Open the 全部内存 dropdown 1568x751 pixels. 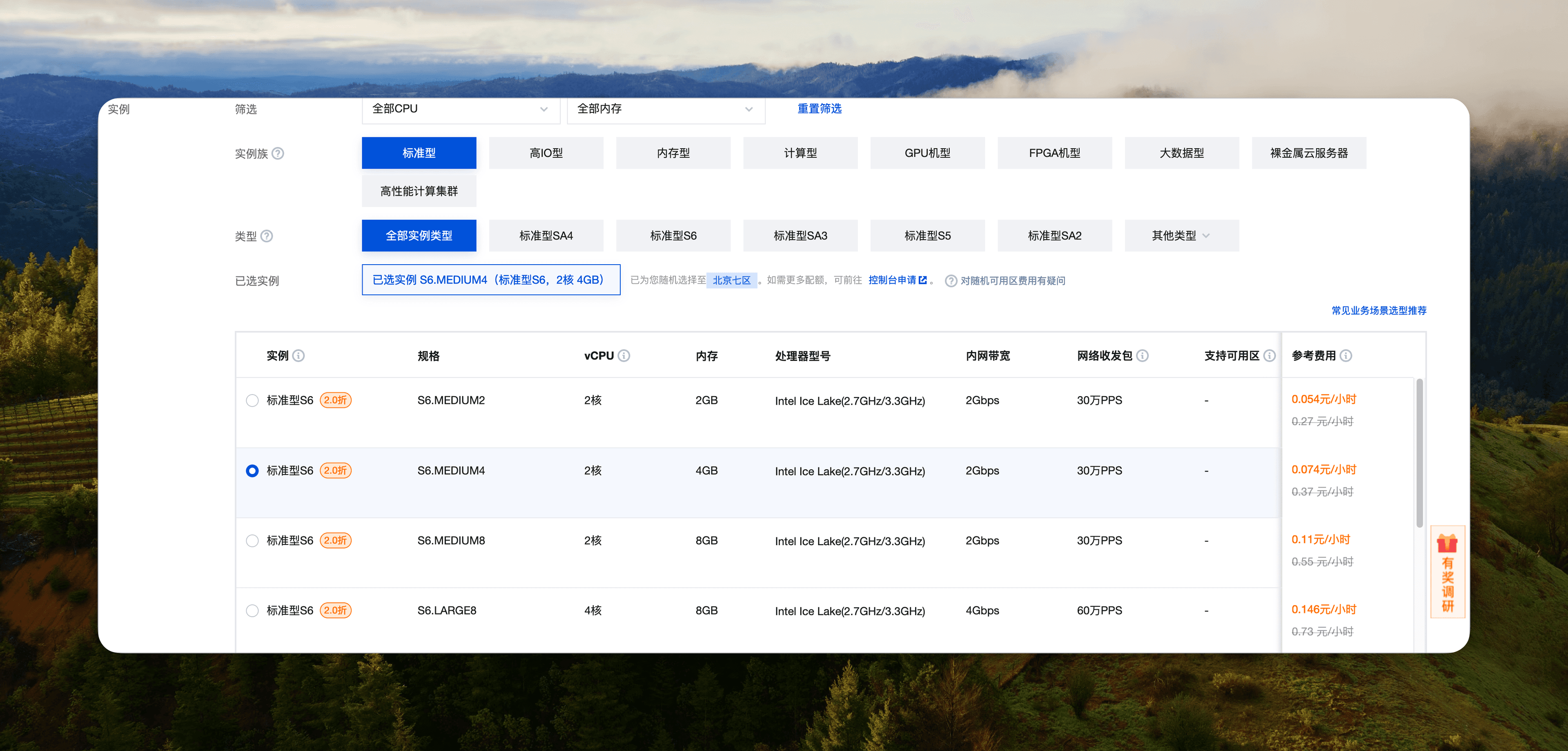point(665,109)
